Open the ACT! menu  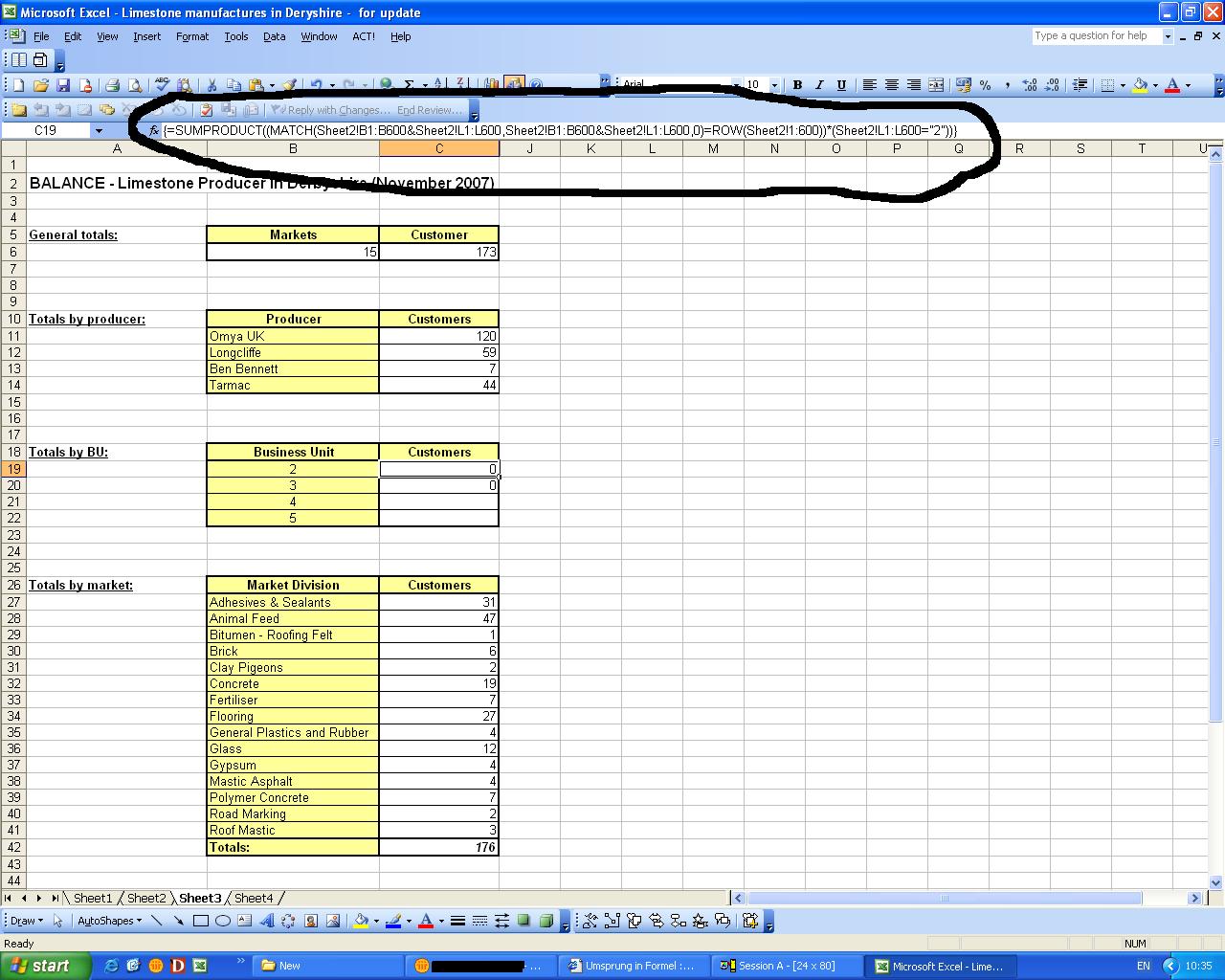(x=364, y=36)
